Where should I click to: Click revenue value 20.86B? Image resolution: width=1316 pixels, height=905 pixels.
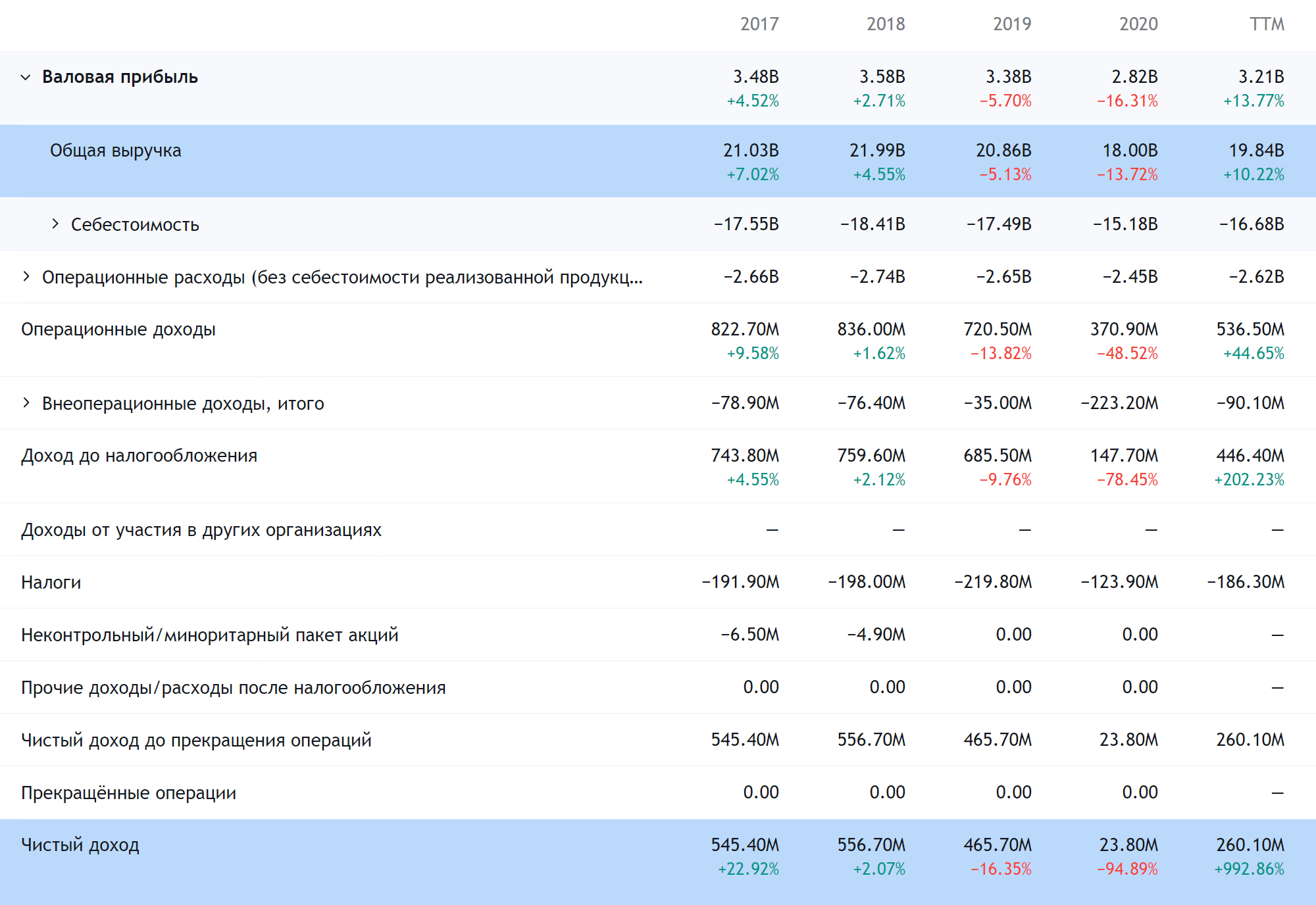point(1003,151)
